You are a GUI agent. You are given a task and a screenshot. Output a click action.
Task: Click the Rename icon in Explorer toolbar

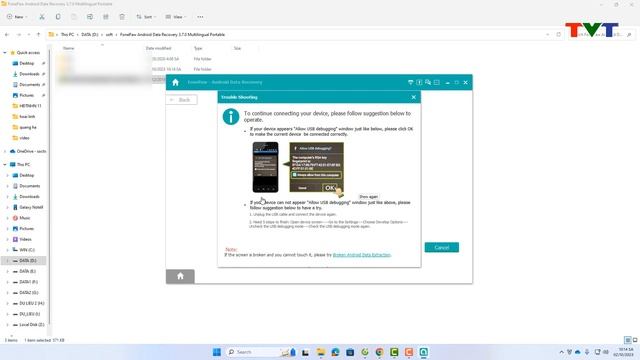90,17
